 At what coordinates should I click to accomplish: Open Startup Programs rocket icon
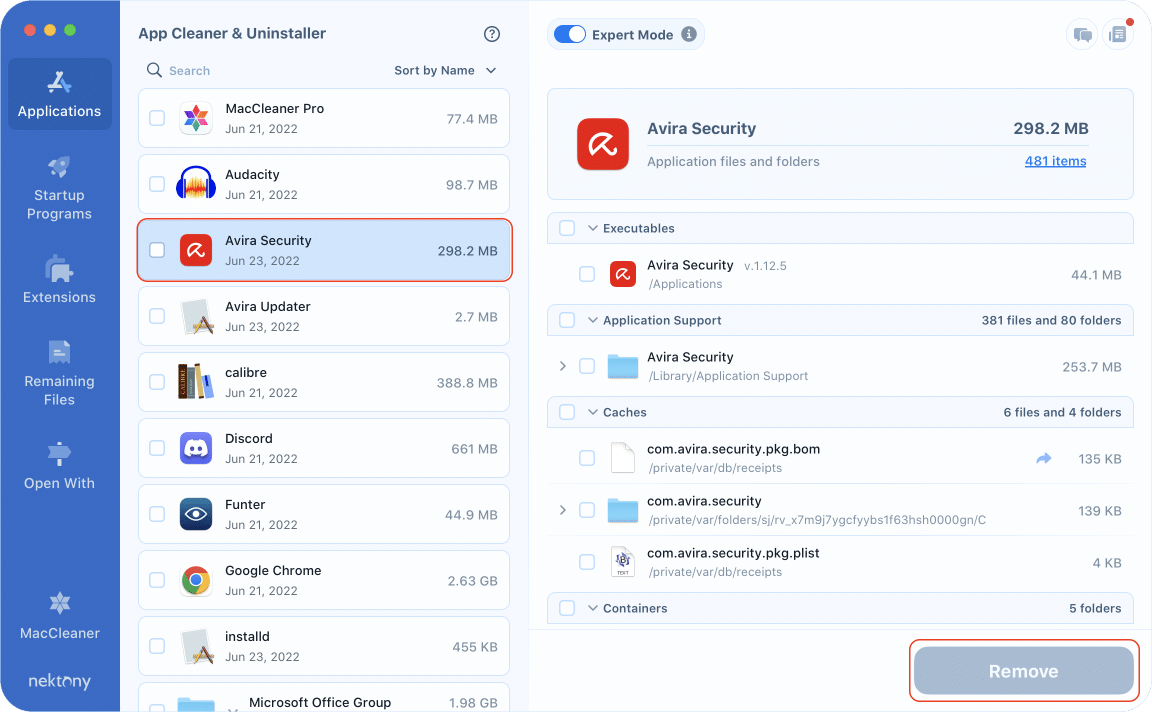click(60, 167)
